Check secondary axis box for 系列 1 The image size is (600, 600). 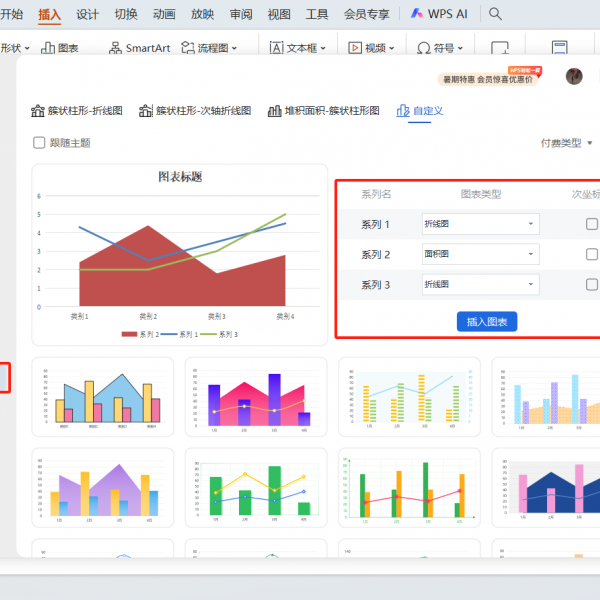point(592,224)
